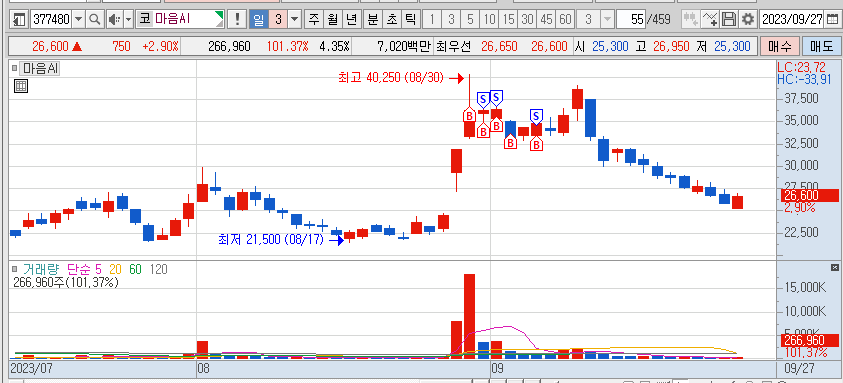Viewport: 843px width, 383px height.
Task: Open the dropdown next to speaker icon
Action: (x=128, y=20)
